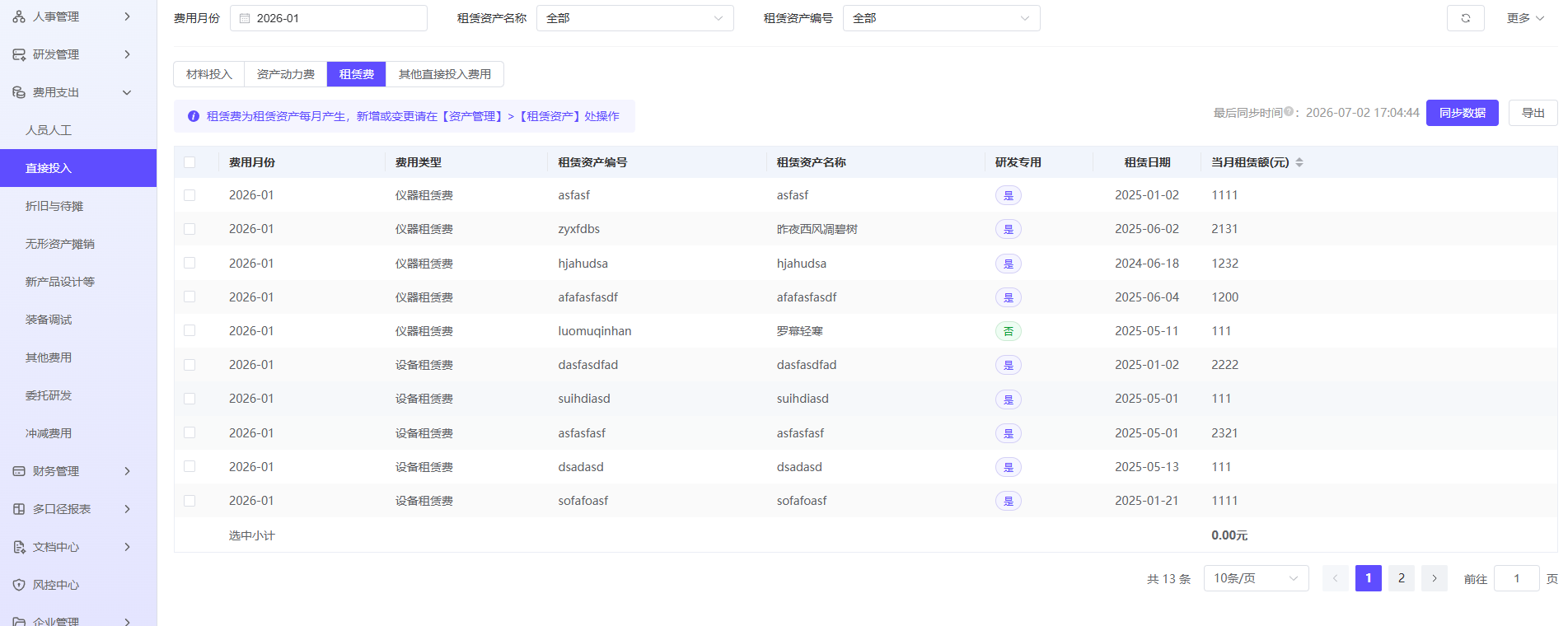Toggle the select-all header checkbox
Viewport: 1568px width, 626px height.
(x=190, y=162)
